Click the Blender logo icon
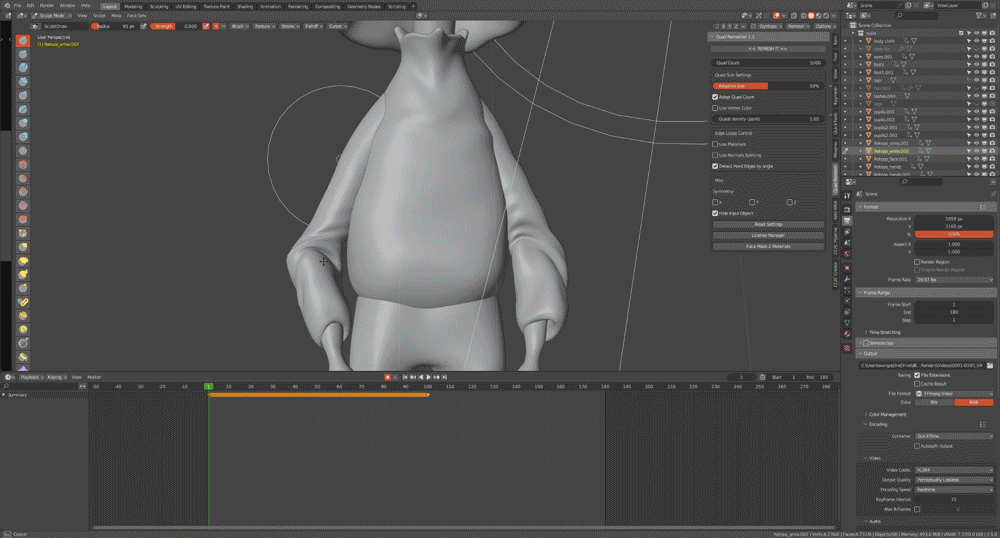The height and width of the screenshot is (538, 1000). coord(6,5)
